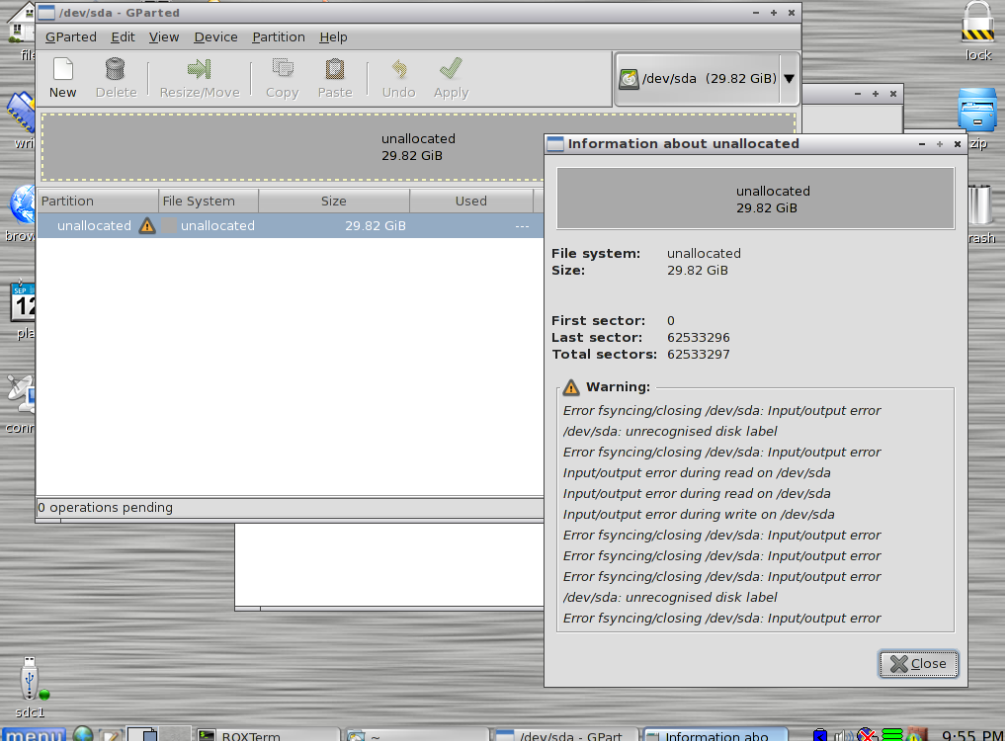The image size is (1005, 741).
Task: Open the /dev/sda device selector dropdown
Action: point(706,79)
